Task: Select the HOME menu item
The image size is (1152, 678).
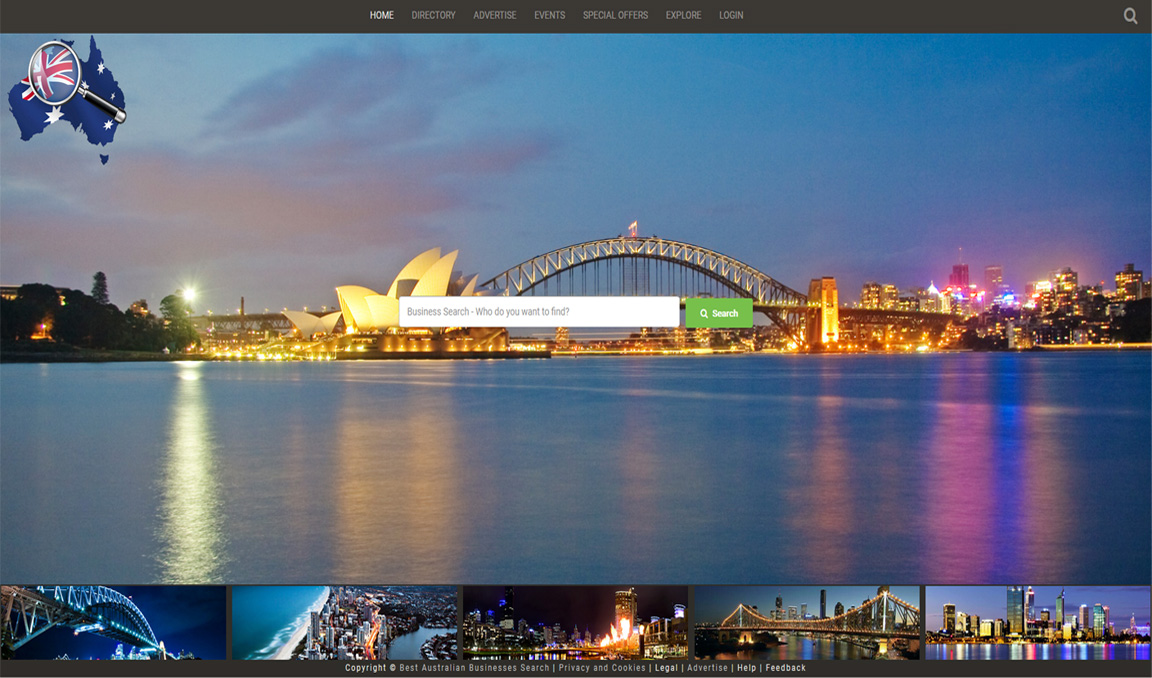Action: click(381, 15)
